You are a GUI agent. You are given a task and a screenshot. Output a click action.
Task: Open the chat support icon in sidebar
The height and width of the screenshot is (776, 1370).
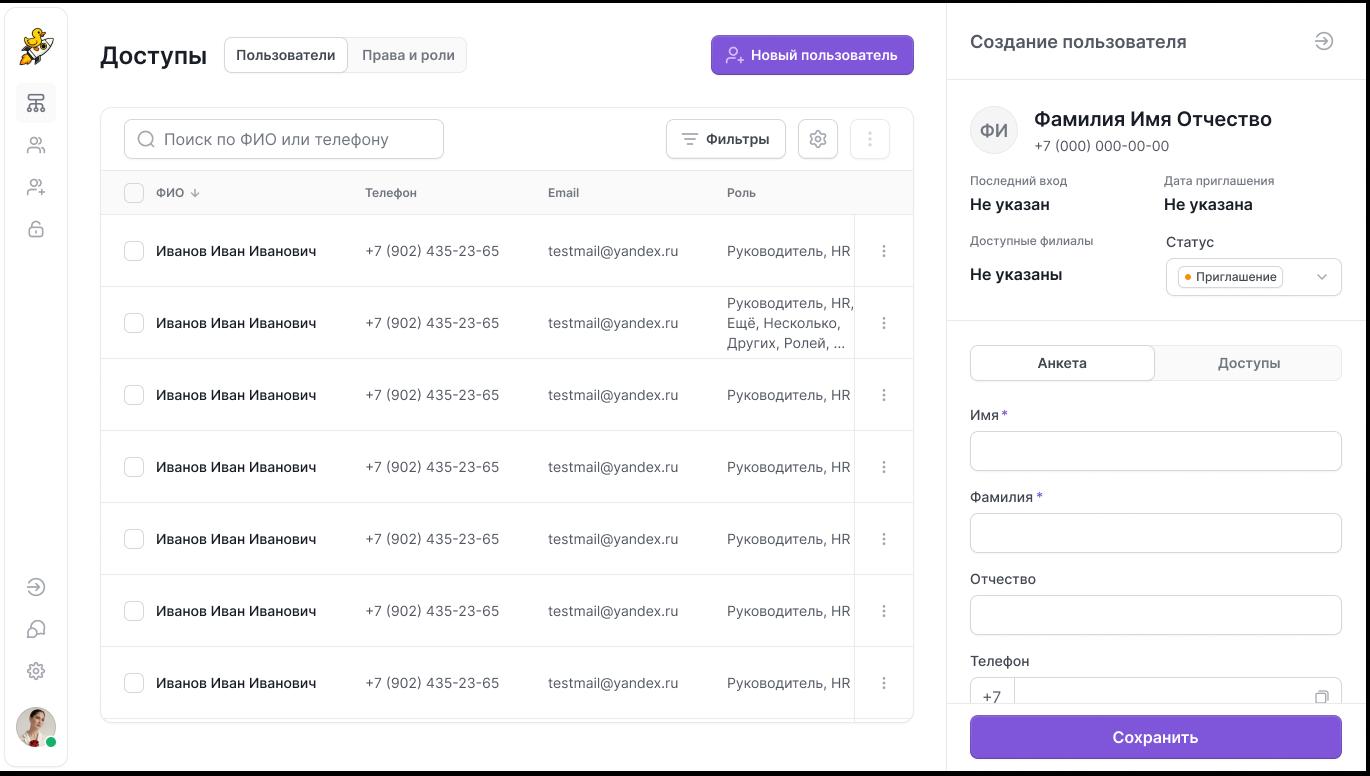tap(36, 629)
